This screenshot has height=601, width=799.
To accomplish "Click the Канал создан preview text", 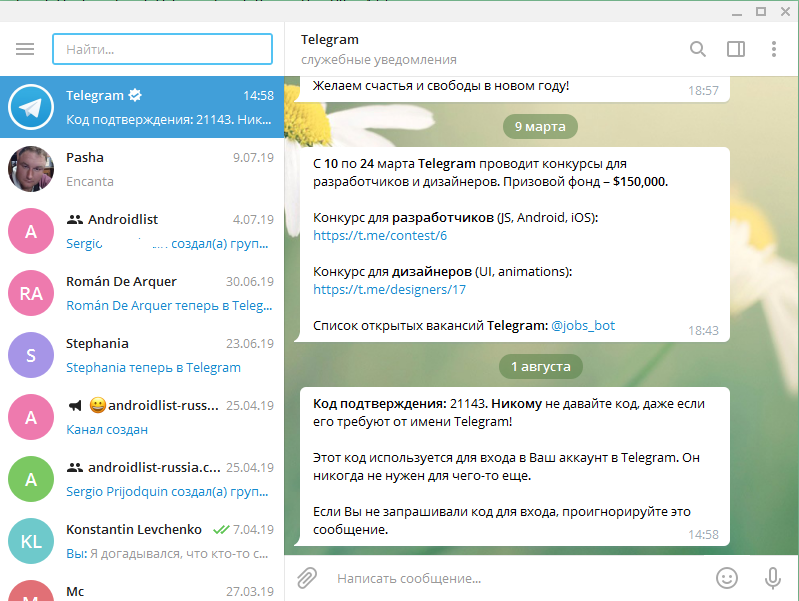I will [x=107, y=430].
